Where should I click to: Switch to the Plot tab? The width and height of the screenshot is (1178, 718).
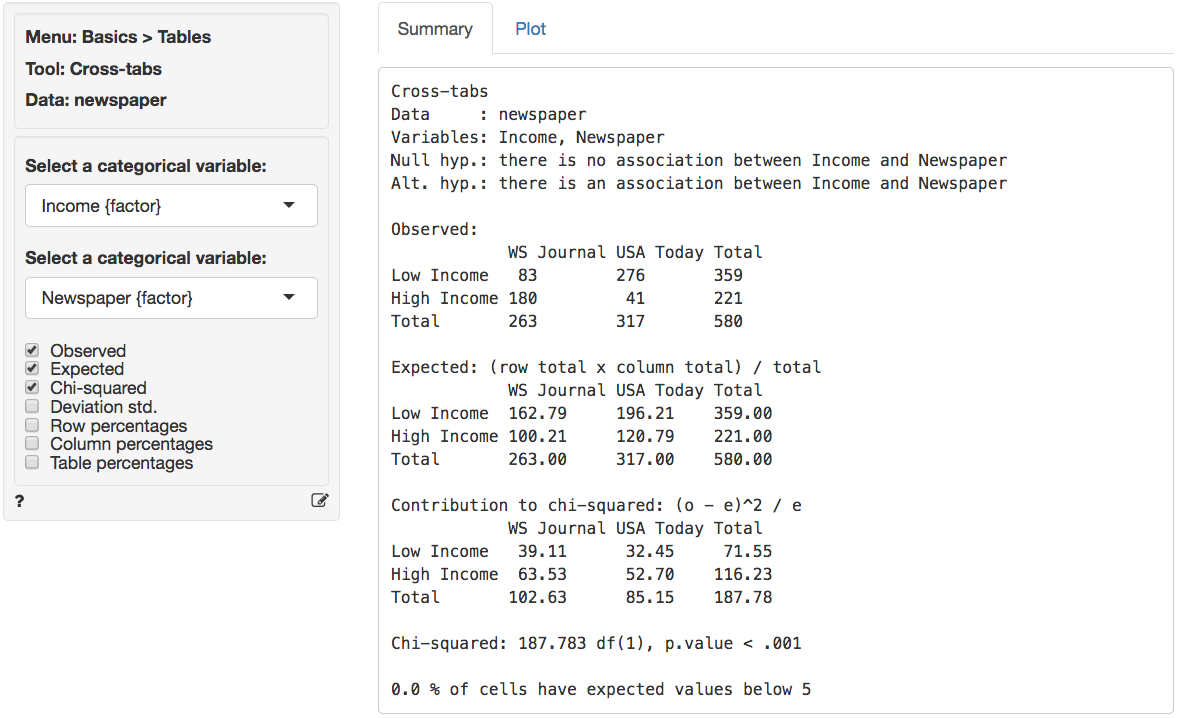[x=530, y=29]
